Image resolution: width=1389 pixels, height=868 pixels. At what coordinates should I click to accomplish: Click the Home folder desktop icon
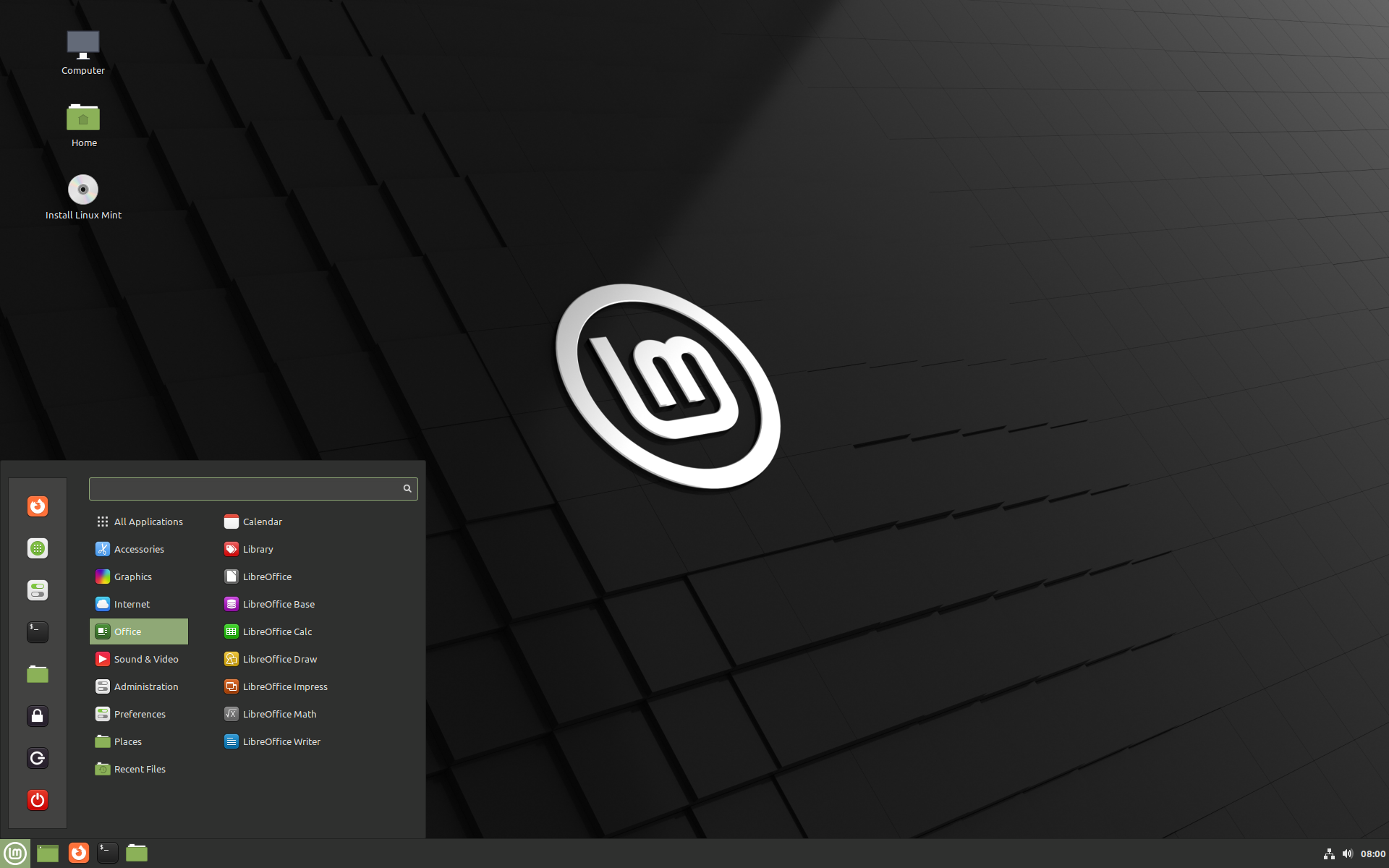click(82, 118)
